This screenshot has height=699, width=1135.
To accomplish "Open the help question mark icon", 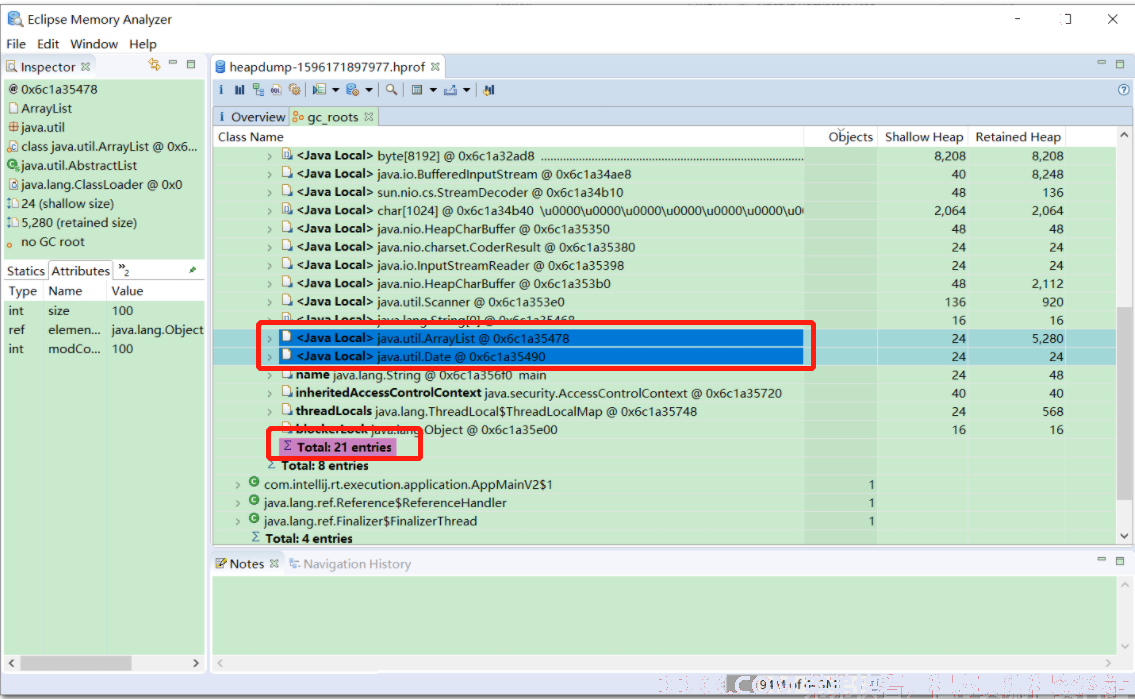I will point(1123,90).
